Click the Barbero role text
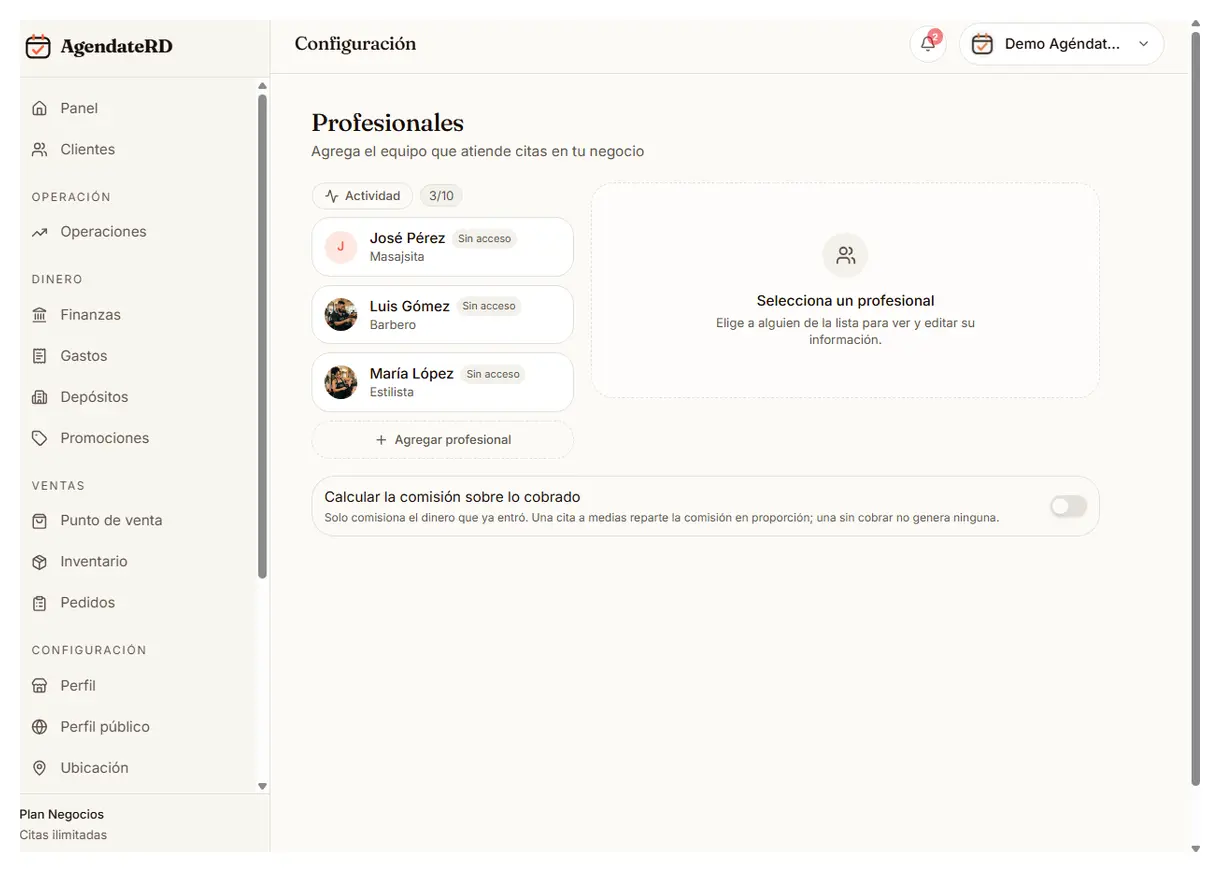This screenshot has width=1220, height=872. (393, 325)
